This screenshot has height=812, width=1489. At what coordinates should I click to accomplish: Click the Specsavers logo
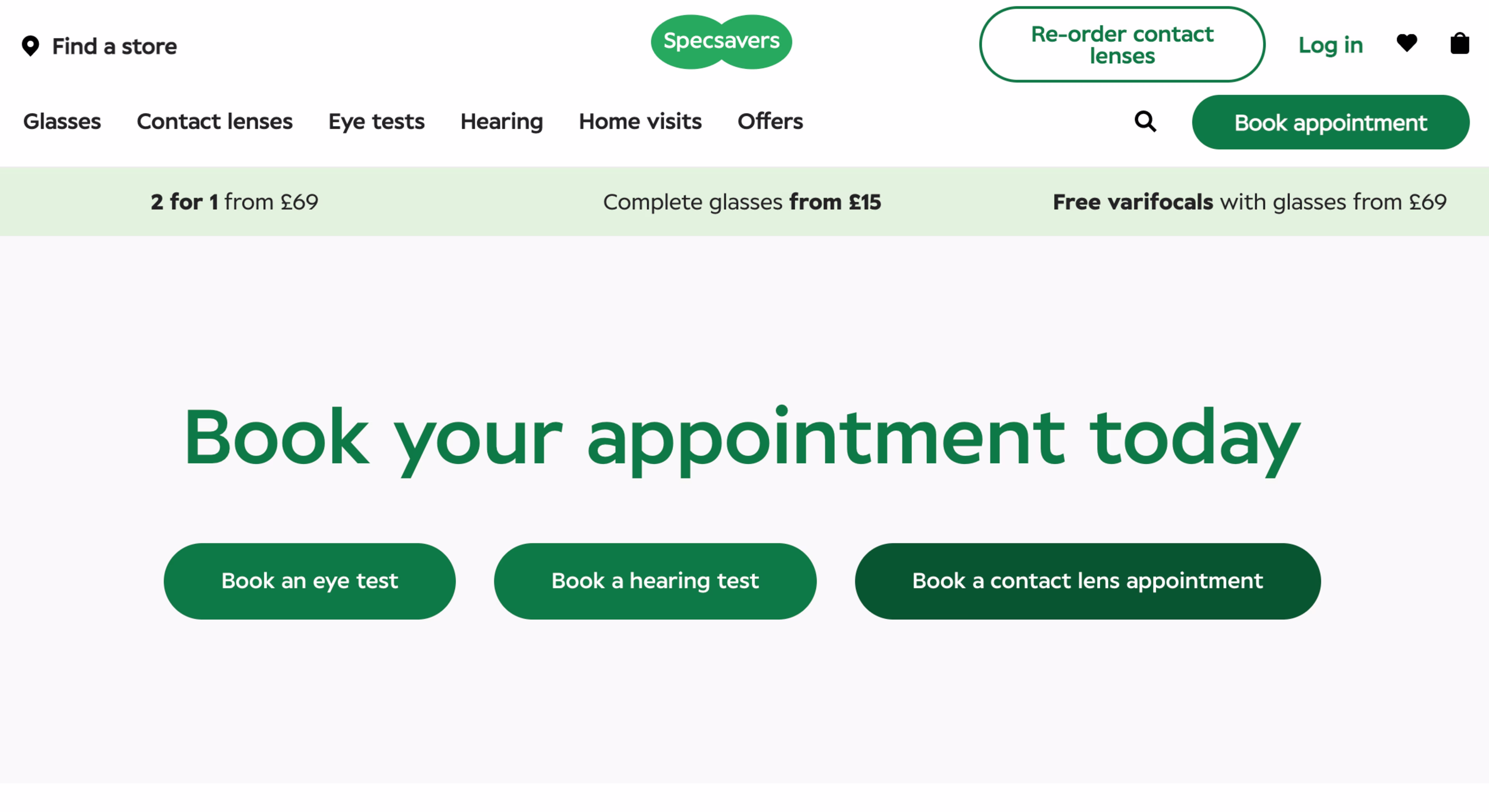point(721,41)
